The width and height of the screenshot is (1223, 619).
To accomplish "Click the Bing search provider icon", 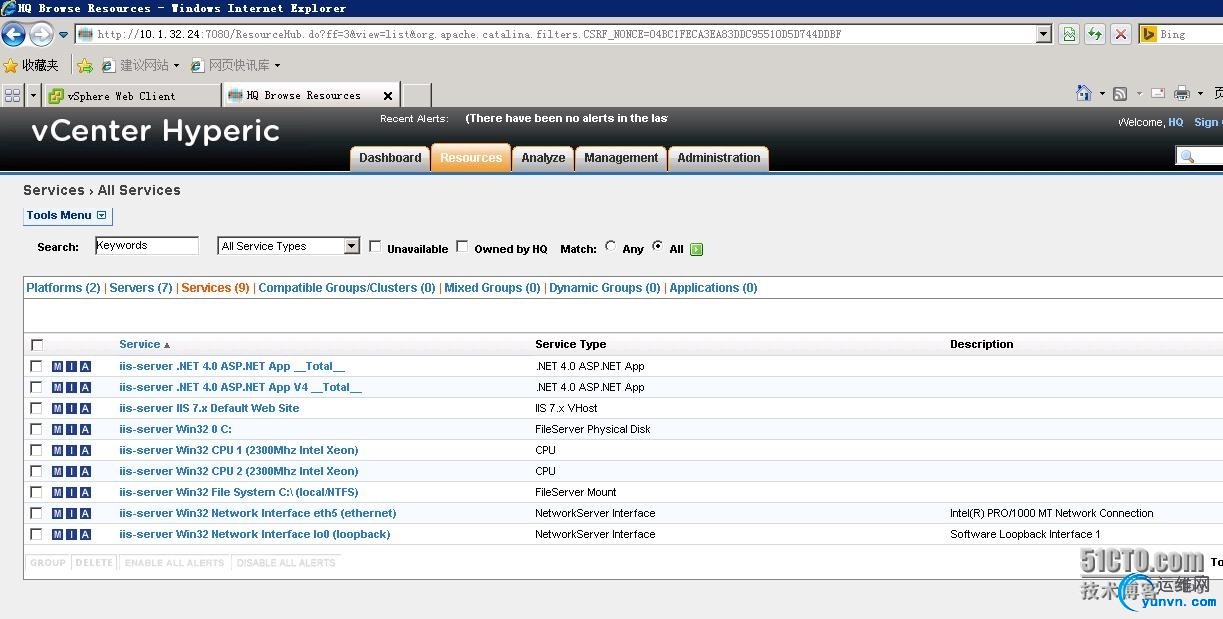I will click(x=1149, y=34).
